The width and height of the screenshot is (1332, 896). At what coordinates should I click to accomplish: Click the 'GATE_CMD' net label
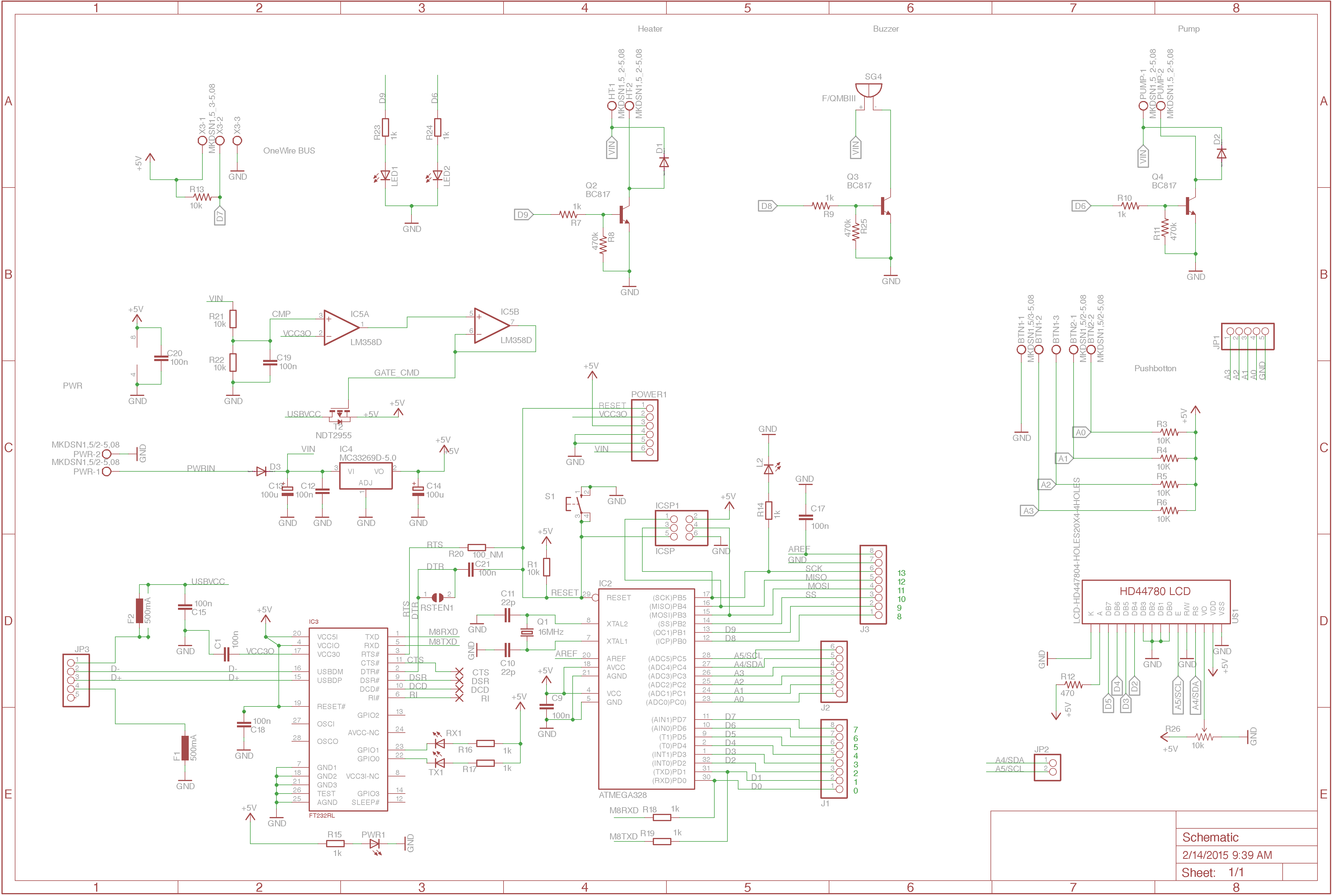click(397, 373)
